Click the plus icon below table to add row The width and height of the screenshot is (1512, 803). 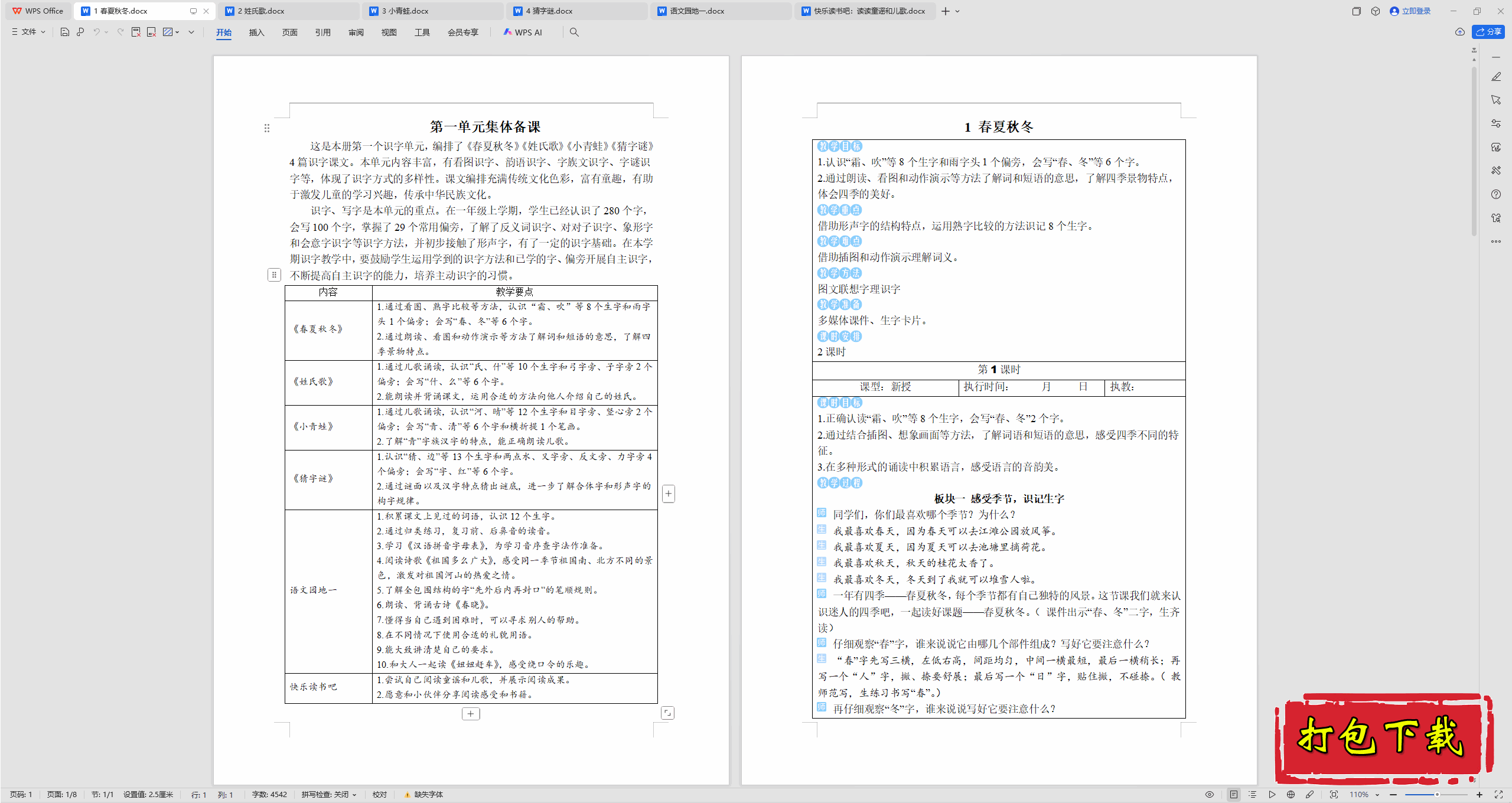click(471, 714)
